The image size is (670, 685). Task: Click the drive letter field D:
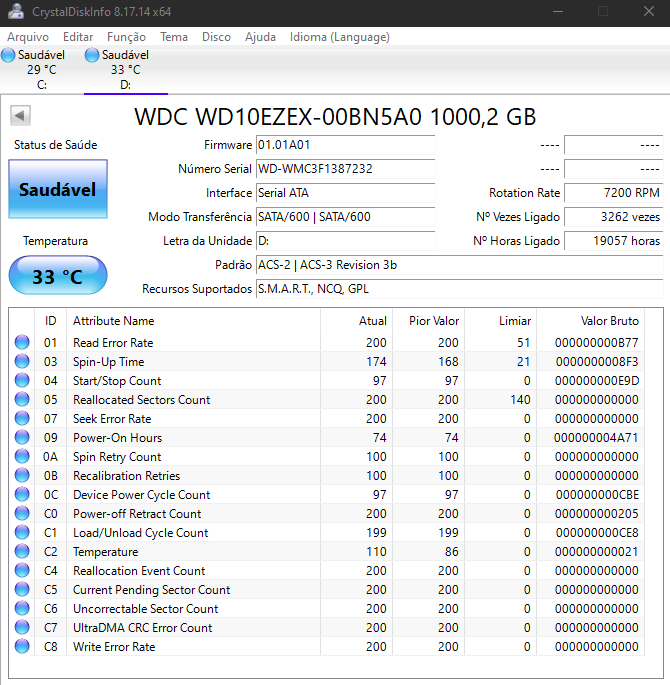tap(345, 241)
